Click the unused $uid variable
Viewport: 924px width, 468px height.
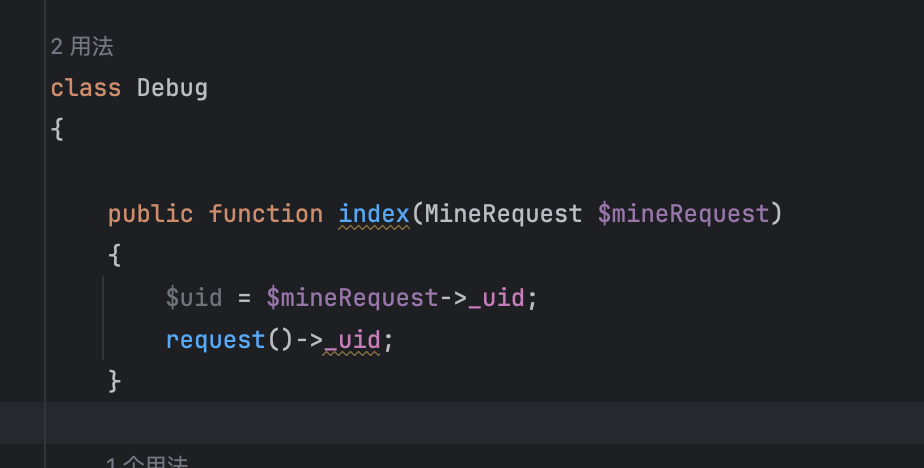pyautogui.click(x=194, y=298)
